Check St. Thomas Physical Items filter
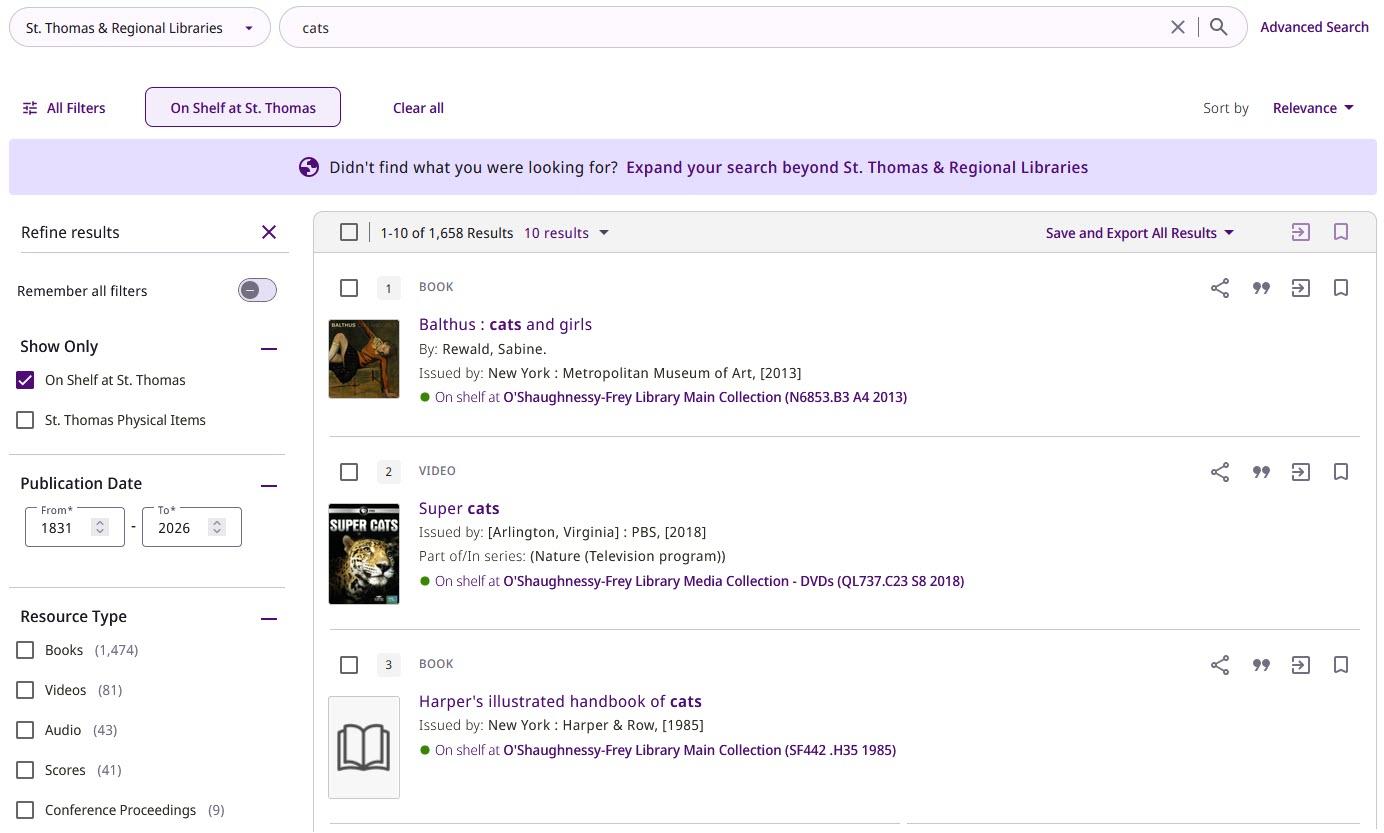Viewport: 1384px width, 833px height. pyautogui.click(x=25, y=420)
